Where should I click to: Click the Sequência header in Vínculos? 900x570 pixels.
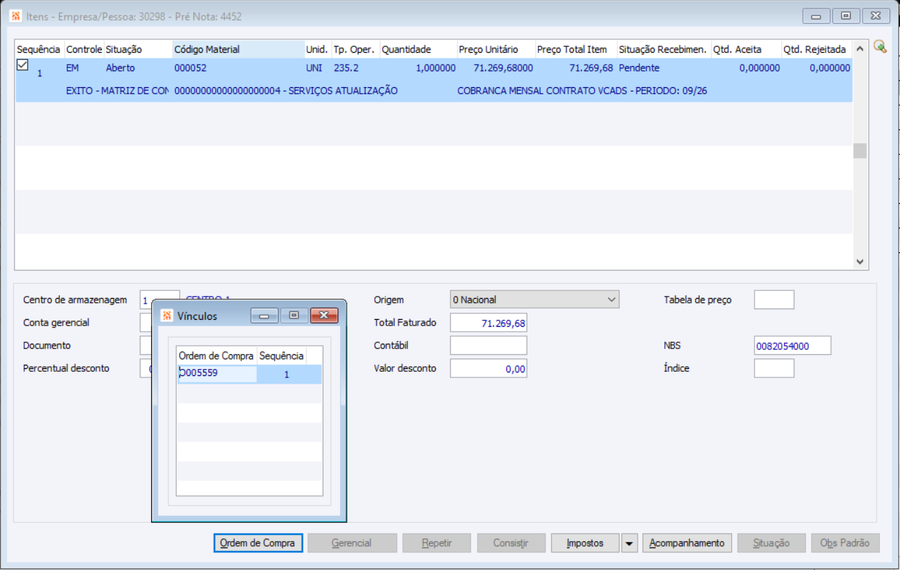(x=281, y=356)
